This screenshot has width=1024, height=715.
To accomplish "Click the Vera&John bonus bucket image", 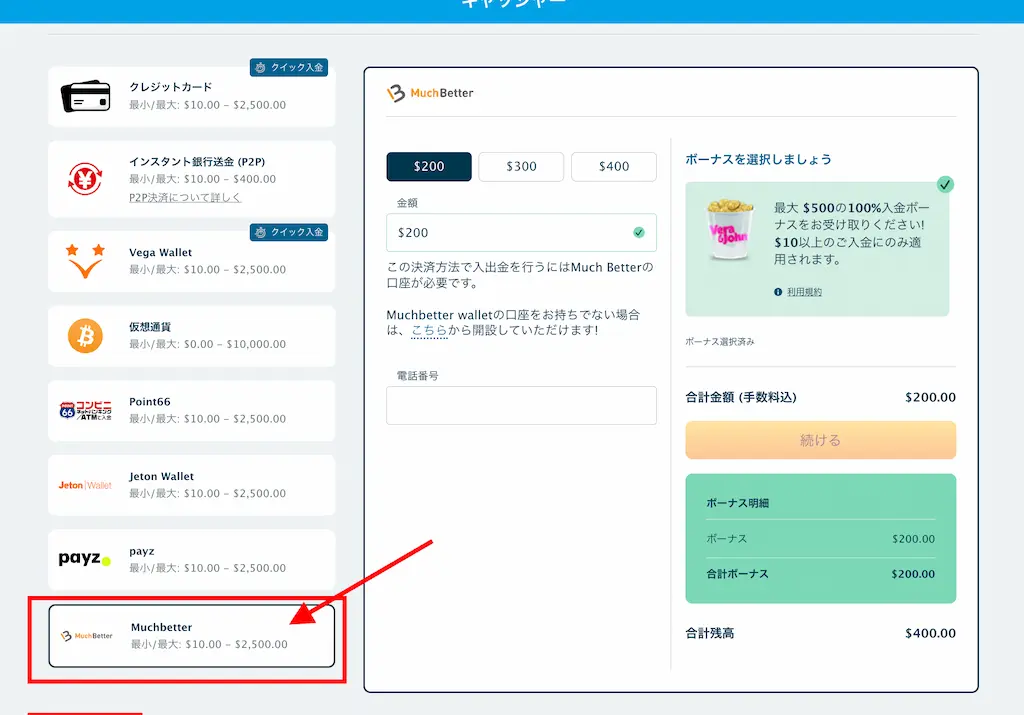I will (x=729, y=229).
